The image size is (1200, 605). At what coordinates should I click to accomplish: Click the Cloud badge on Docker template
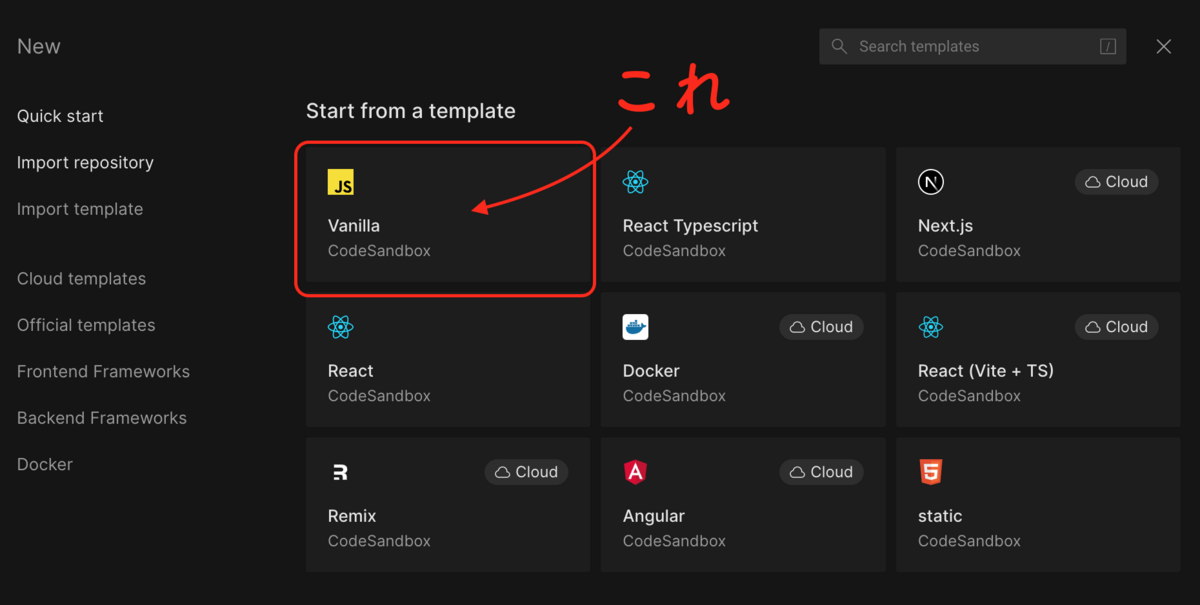click(821, 326)
